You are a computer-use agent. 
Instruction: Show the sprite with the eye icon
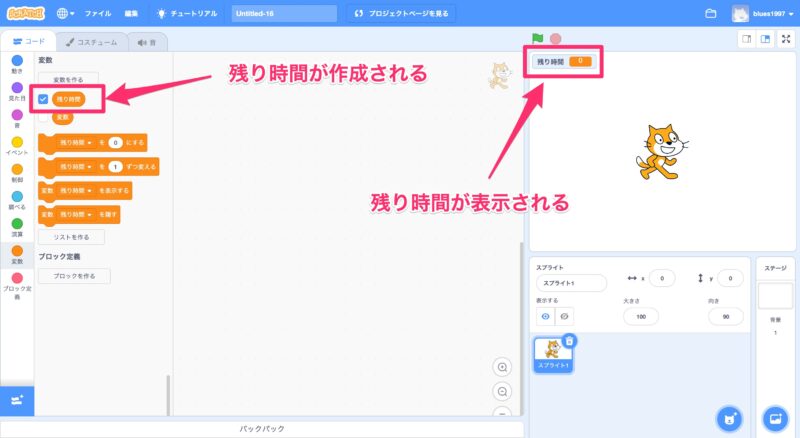coord(546,316)
